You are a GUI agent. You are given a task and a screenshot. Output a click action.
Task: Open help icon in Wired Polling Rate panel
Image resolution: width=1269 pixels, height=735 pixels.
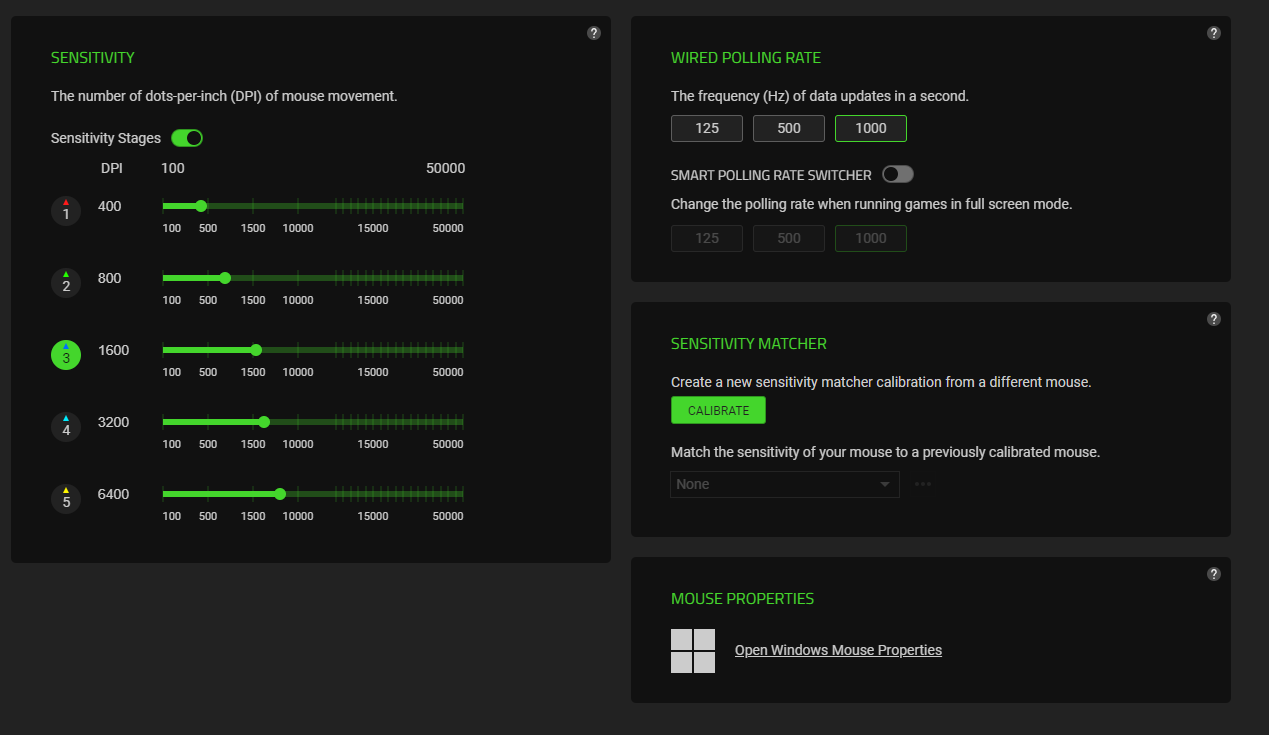1214,33
